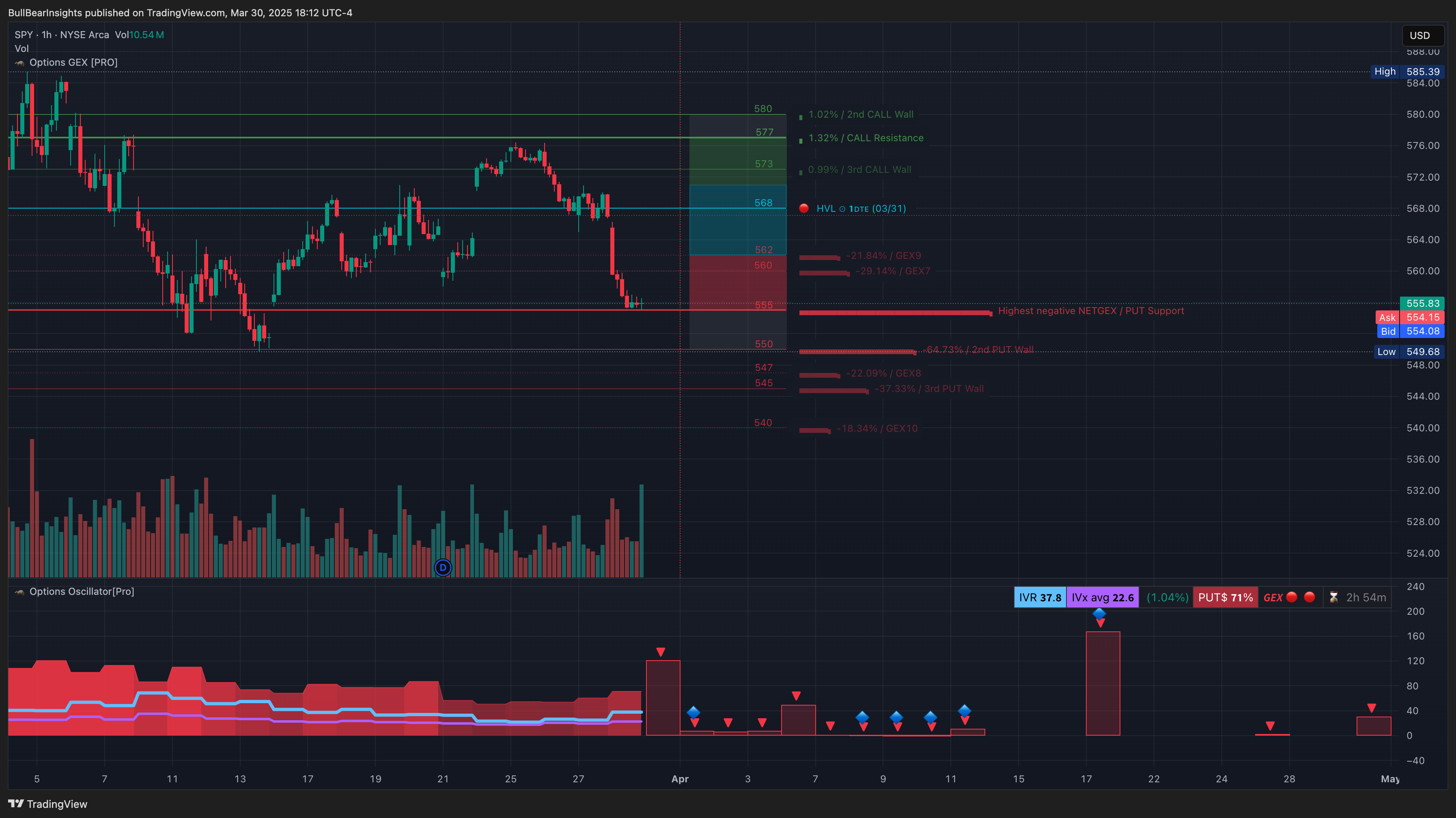Click the IVx avg 22.6 badge
This screenshot has height=818, width=1456.
1103,598
